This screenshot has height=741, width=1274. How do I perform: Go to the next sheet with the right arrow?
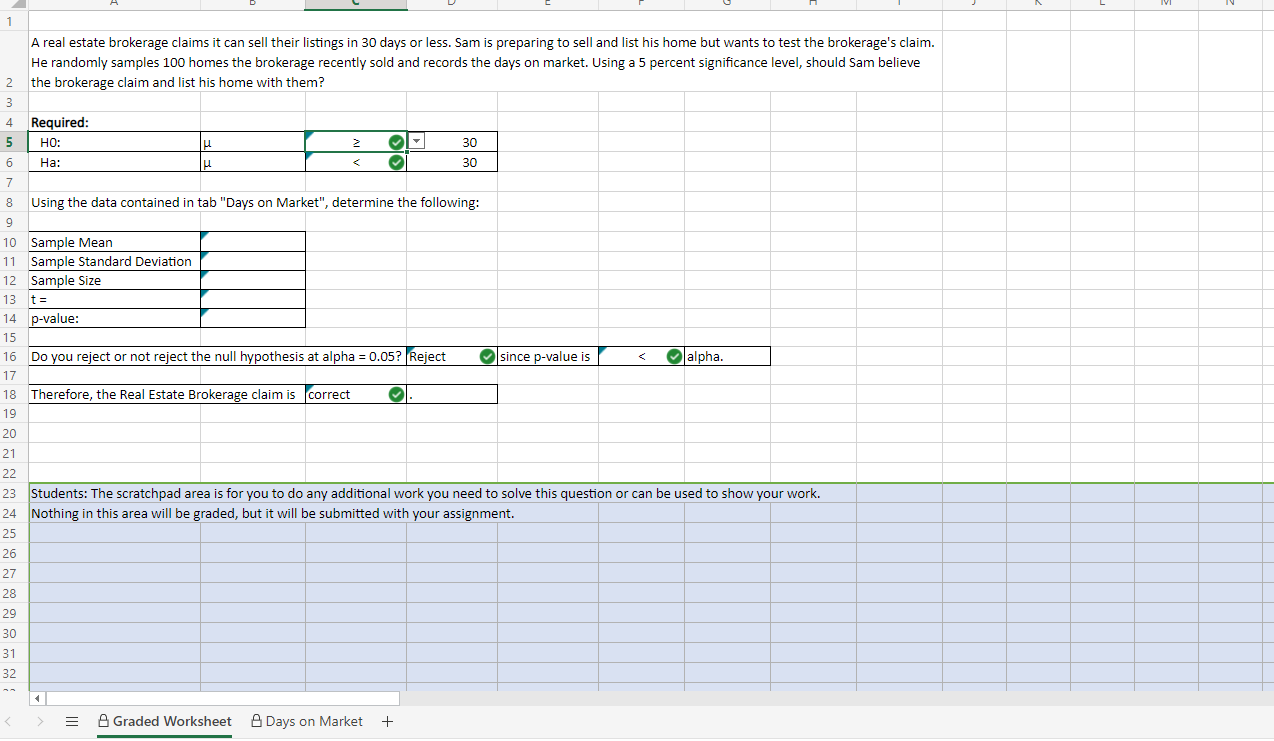41,721
